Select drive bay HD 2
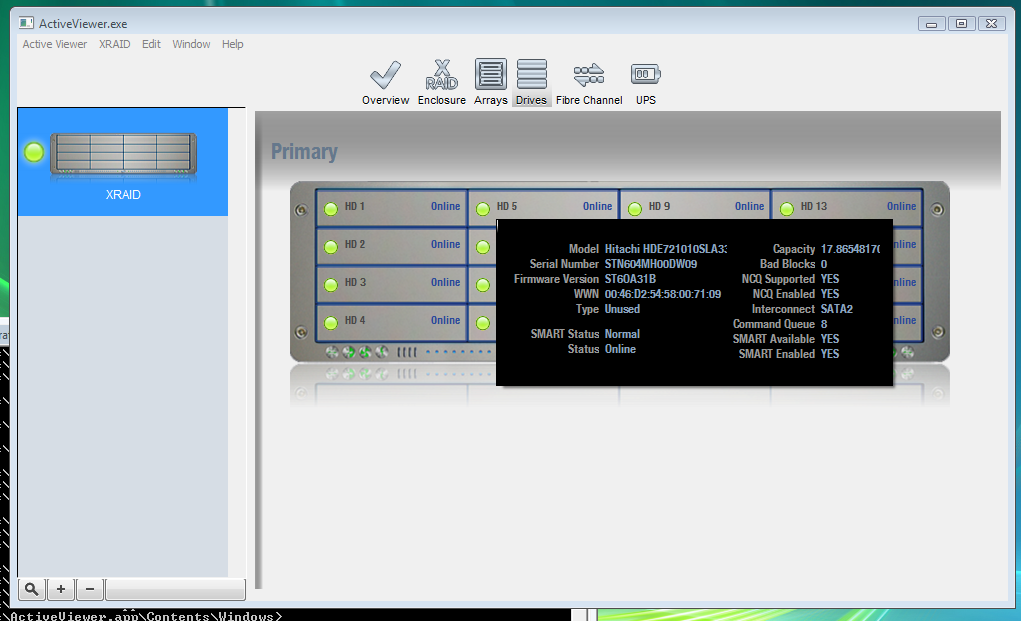1021x621 pixels. pos(391,245)
